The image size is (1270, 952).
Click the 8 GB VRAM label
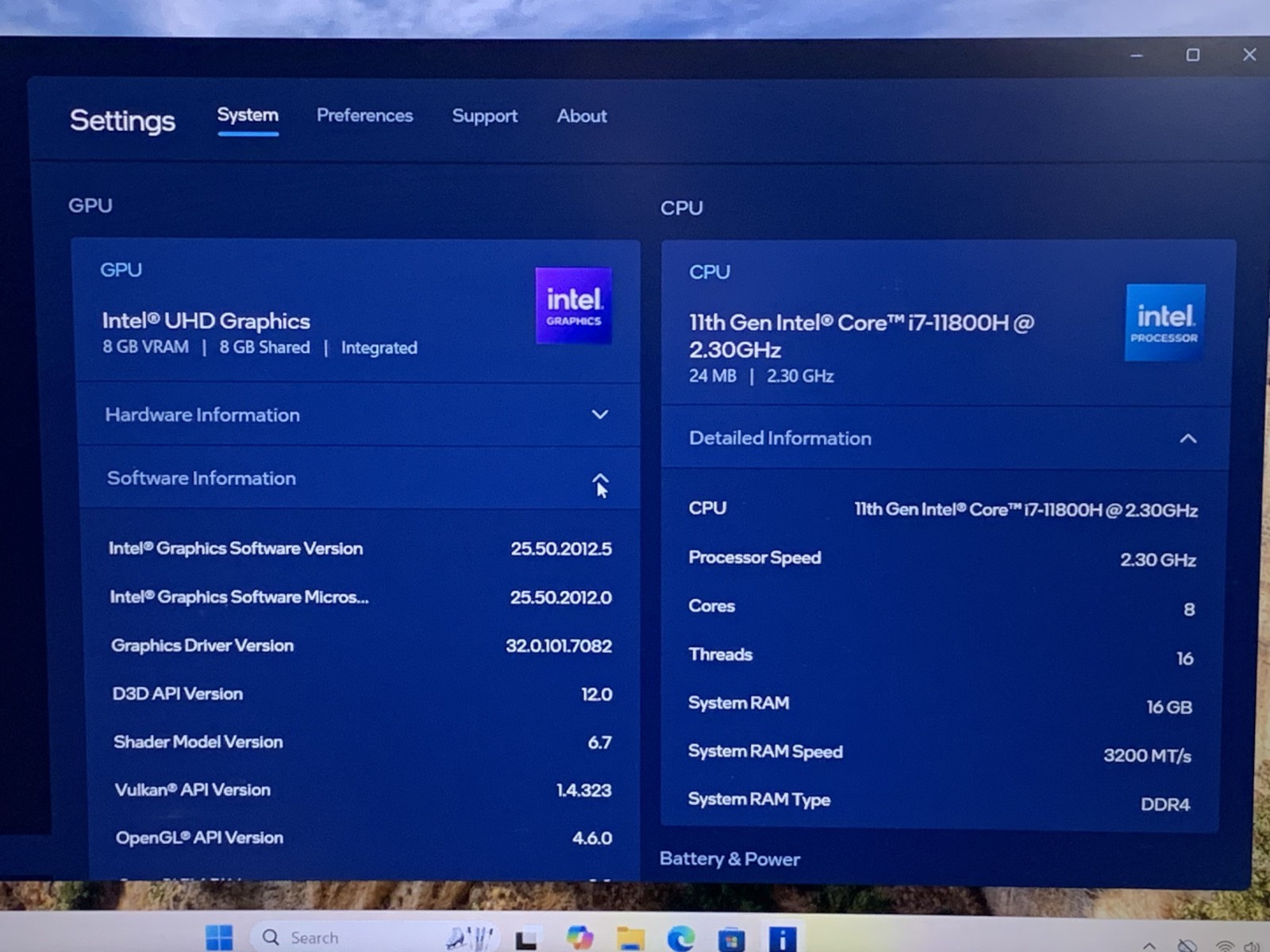(x=145, y=347)
